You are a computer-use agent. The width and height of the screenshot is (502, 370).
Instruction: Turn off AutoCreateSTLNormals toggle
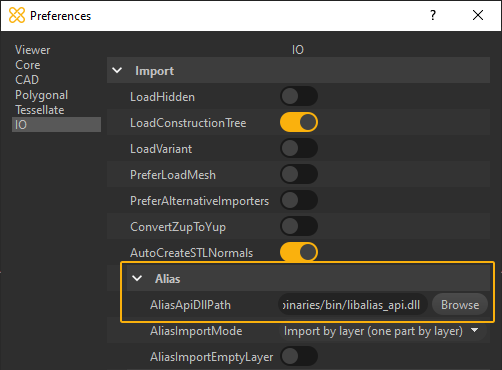point(299,252)
